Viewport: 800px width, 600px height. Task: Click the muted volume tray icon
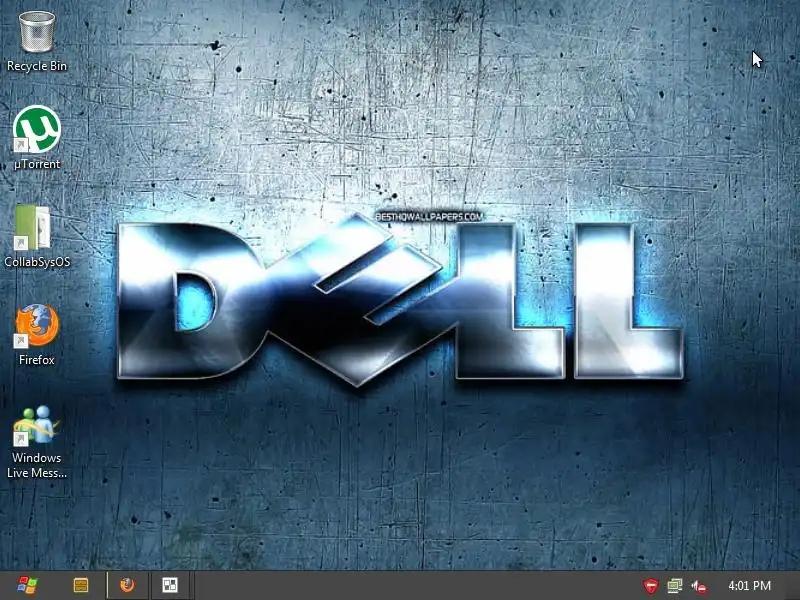coord(698,586)
